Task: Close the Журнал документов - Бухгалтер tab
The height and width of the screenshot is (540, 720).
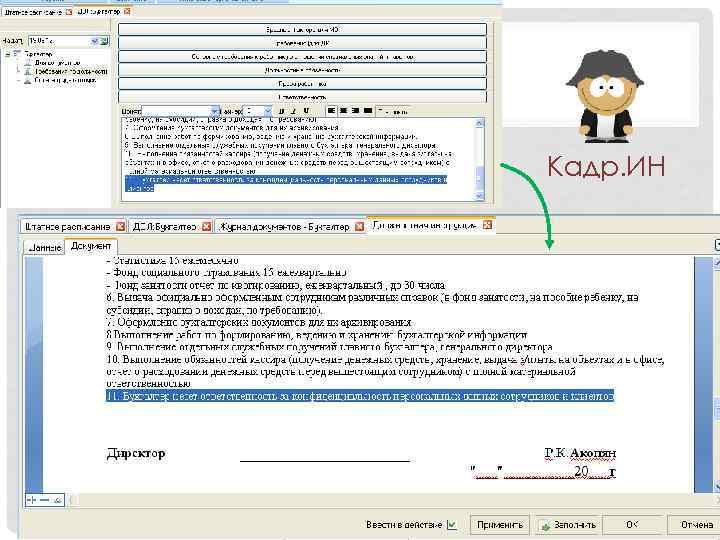Action: [x=360, y=226]
